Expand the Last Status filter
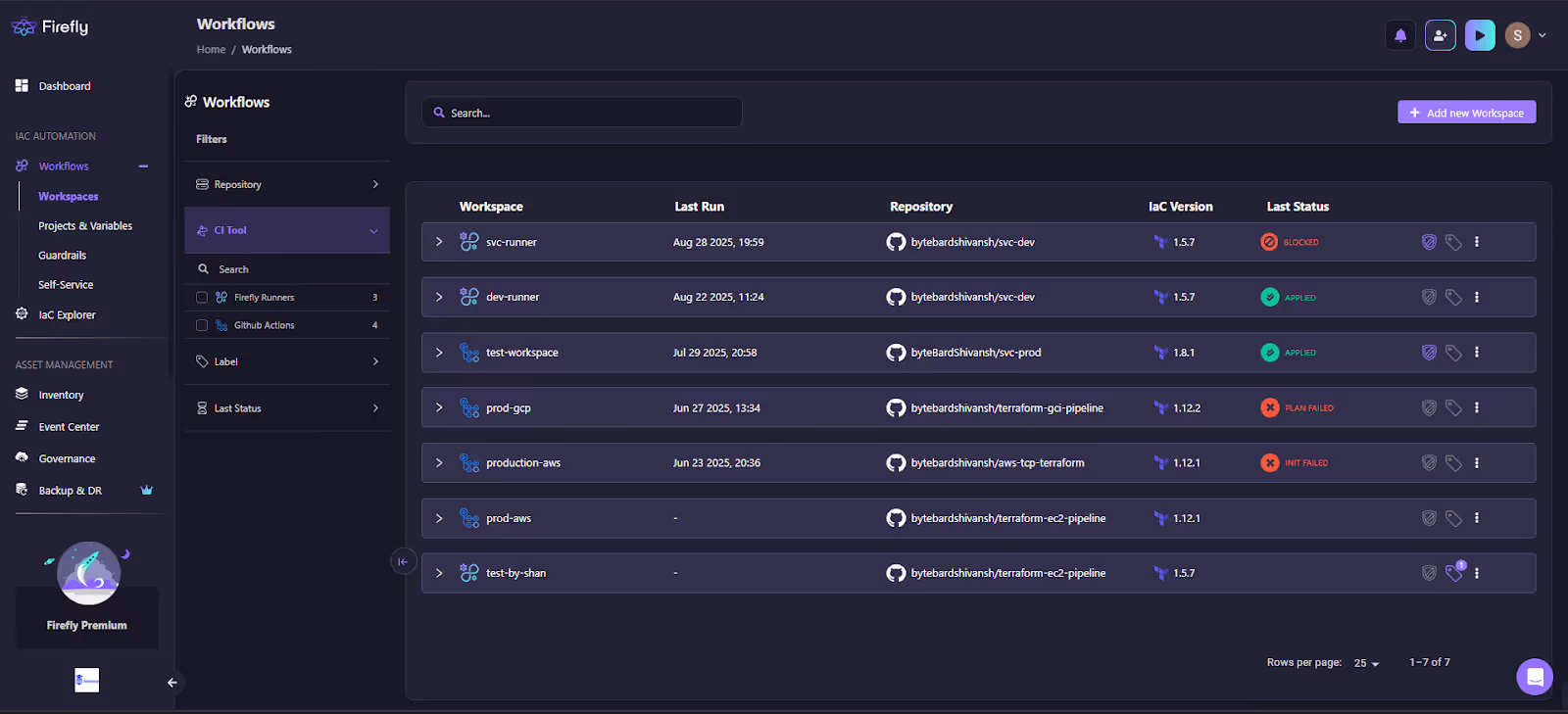Viewport: 1568px width, 714px height. [x=287, y=408]
